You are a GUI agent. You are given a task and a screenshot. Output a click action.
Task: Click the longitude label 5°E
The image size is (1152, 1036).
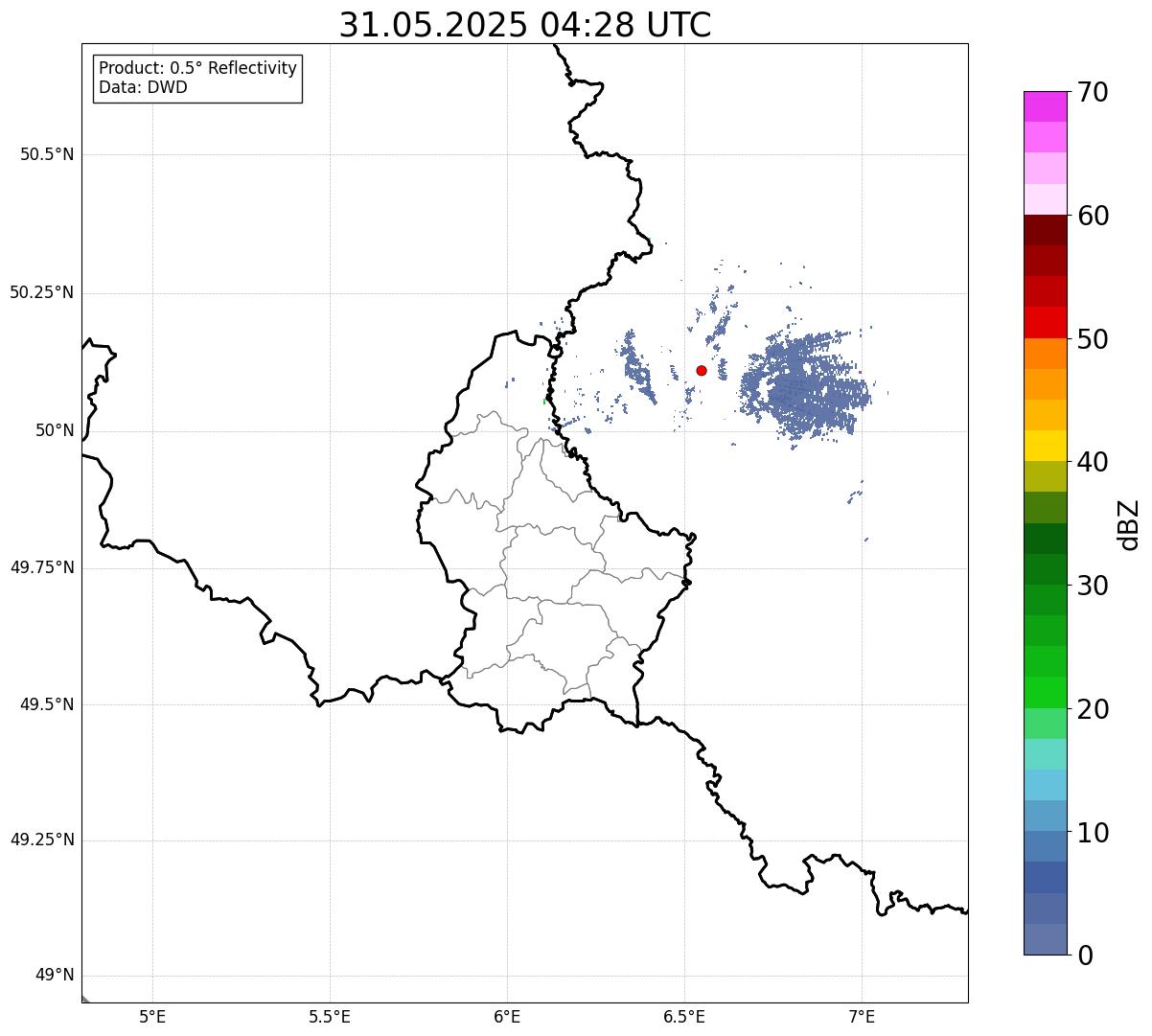click(152, 1017)
